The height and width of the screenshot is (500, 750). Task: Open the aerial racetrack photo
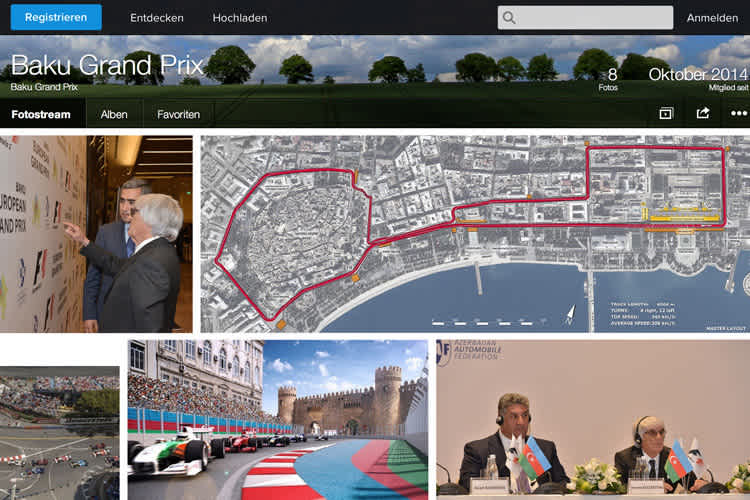pos(59,432)
